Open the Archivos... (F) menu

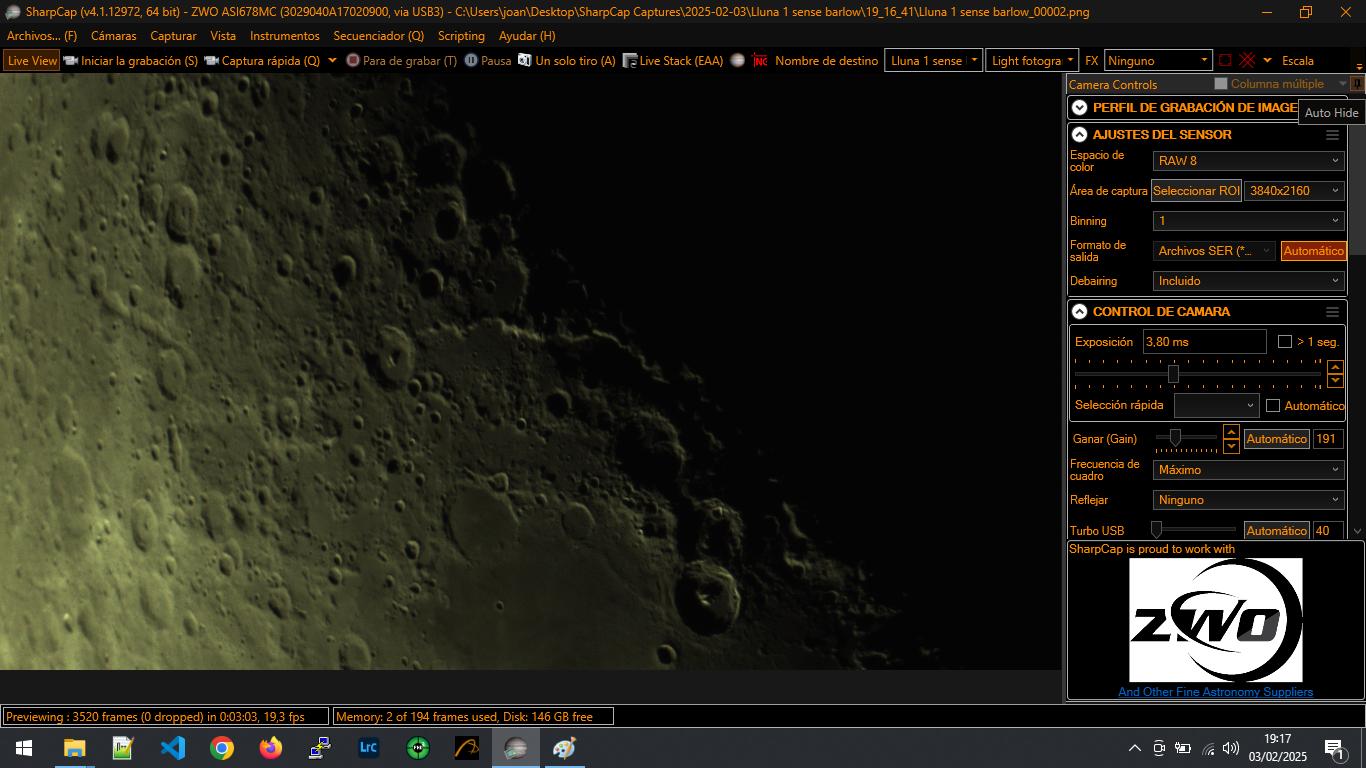[x=42, y=36]
